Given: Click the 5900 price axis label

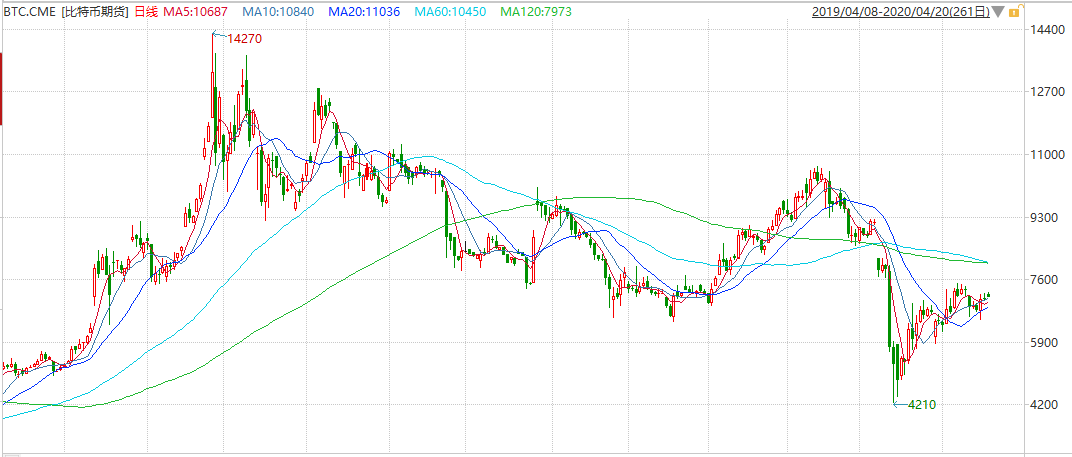Looking at the screenshot, I should [1045, 342].
